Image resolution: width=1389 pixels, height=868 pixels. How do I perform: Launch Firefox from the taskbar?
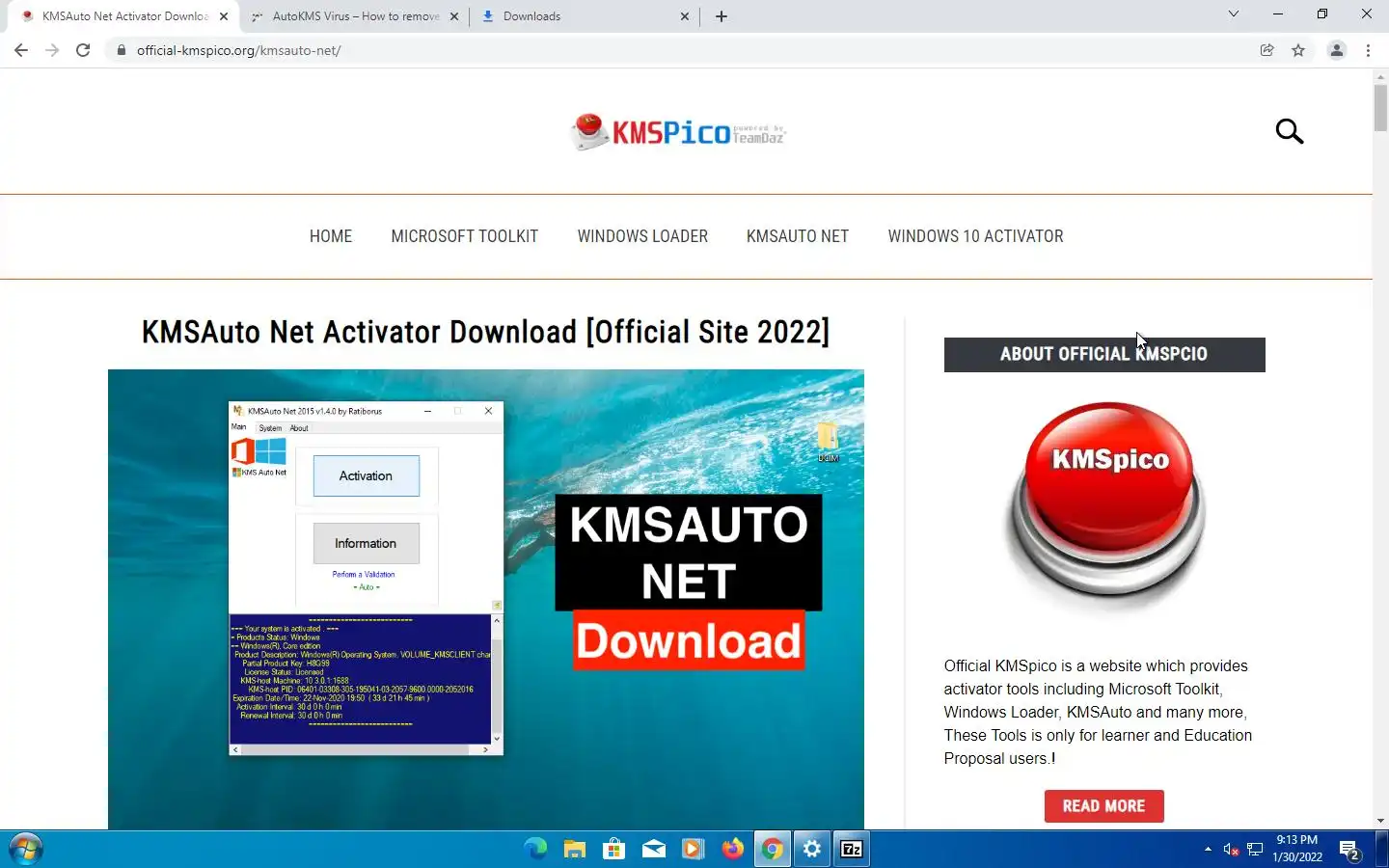(x=733, y=849)
